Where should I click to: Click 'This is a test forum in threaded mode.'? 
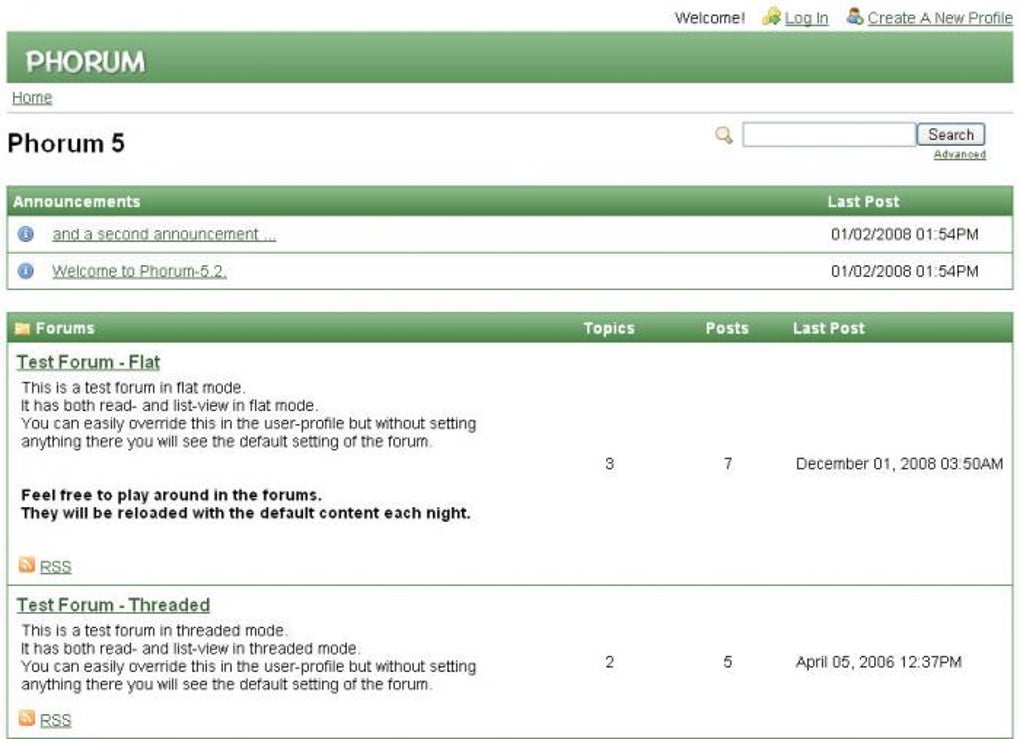point(154,630)
